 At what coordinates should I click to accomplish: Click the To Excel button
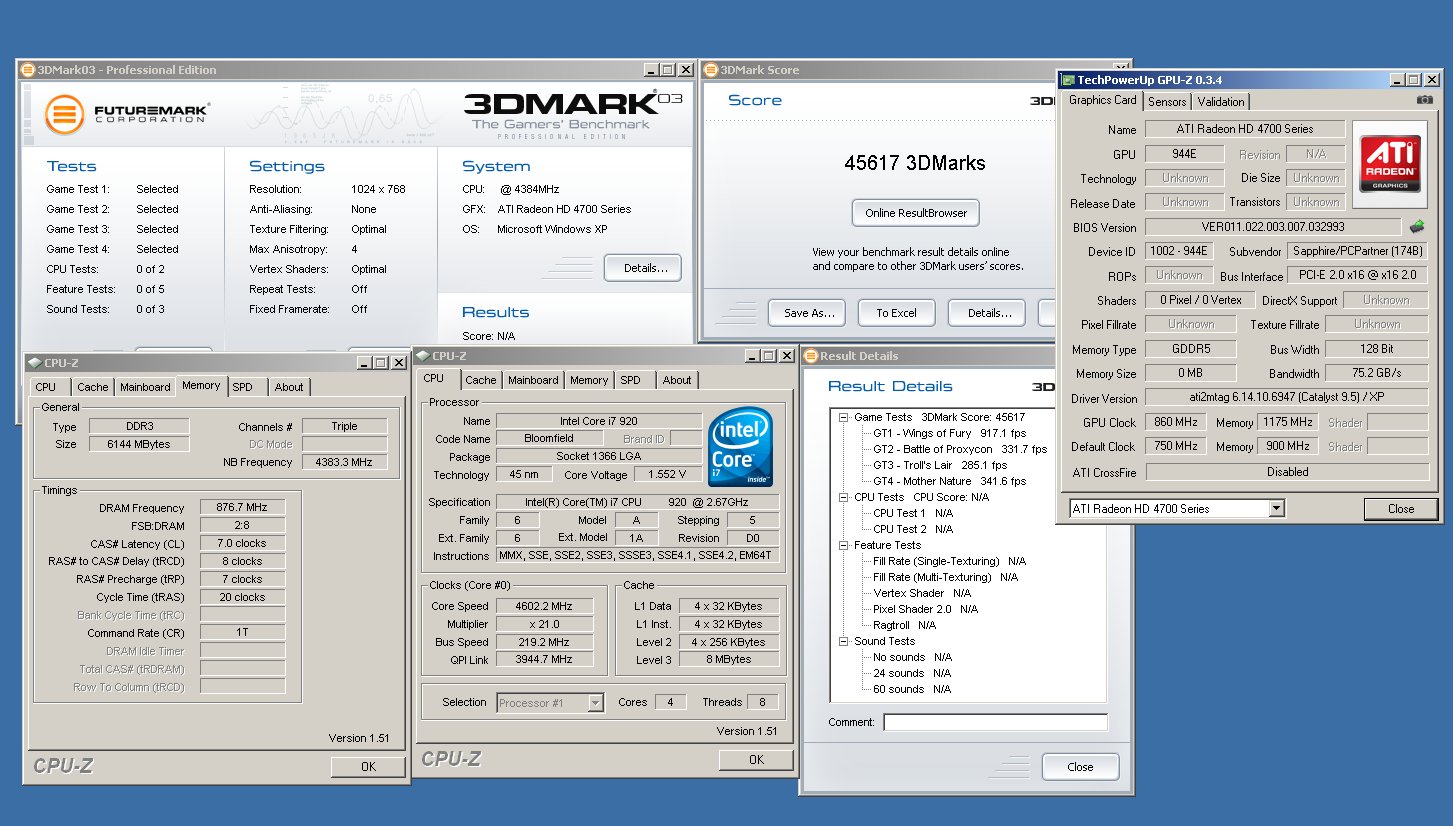tap(896, 313)
